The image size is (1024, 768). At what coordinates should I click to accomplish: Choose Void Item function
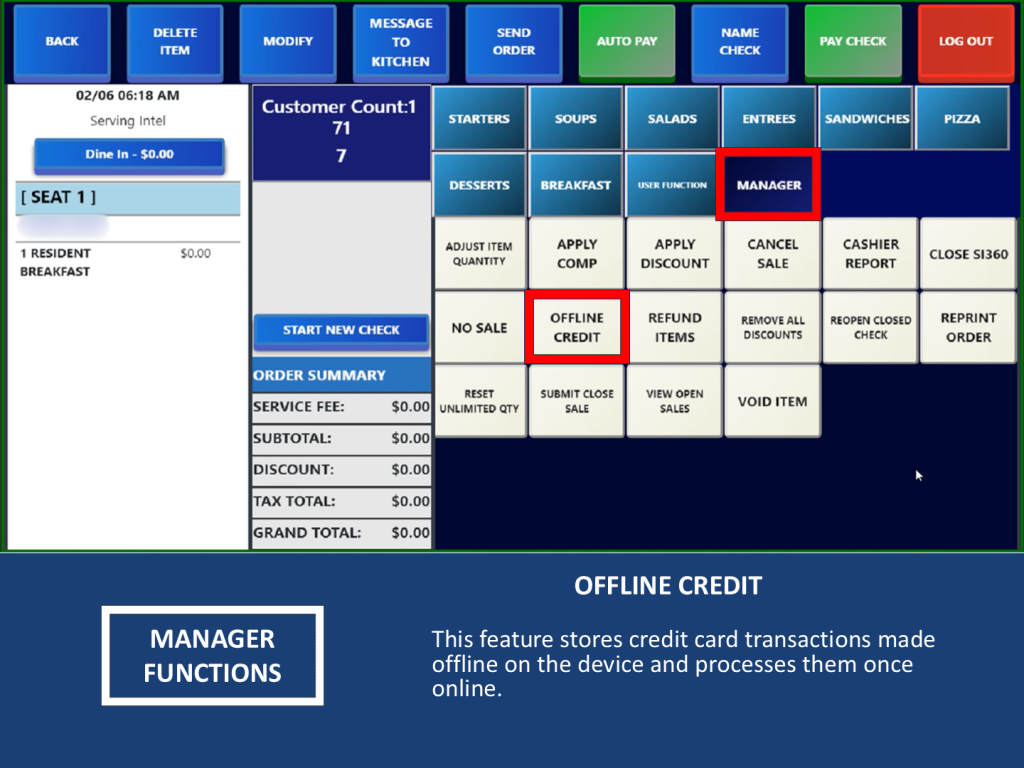click(x=772, y=401)
